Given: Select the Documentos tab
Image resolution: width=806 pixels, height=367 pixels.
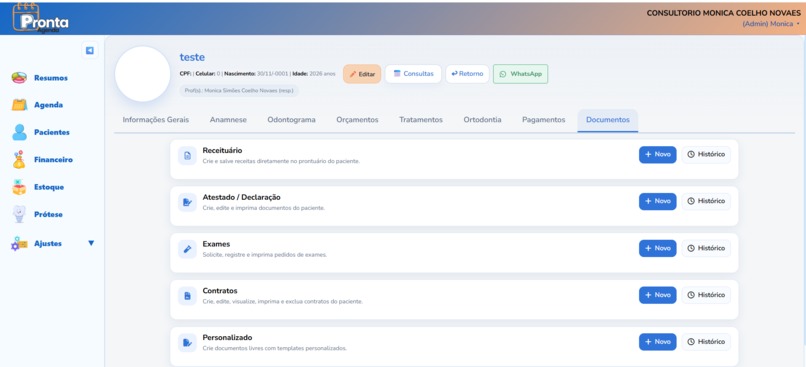Looking at the screenshot, I should pos(608,120).
